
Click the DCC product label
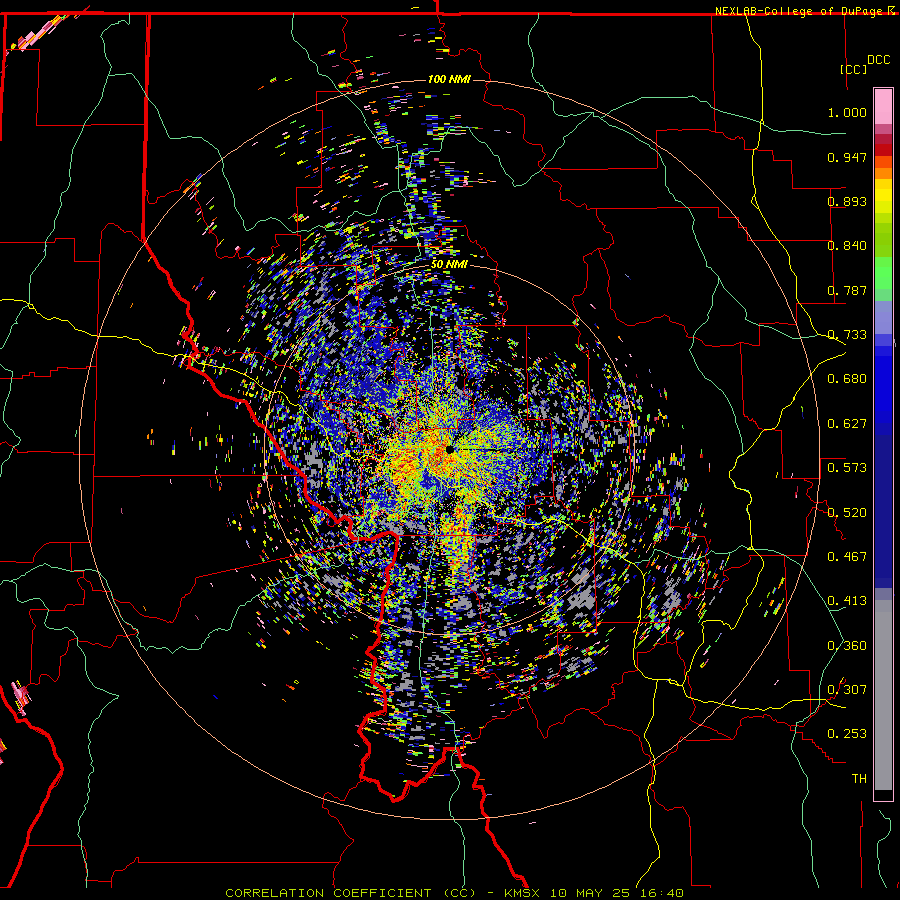(878, 60)
